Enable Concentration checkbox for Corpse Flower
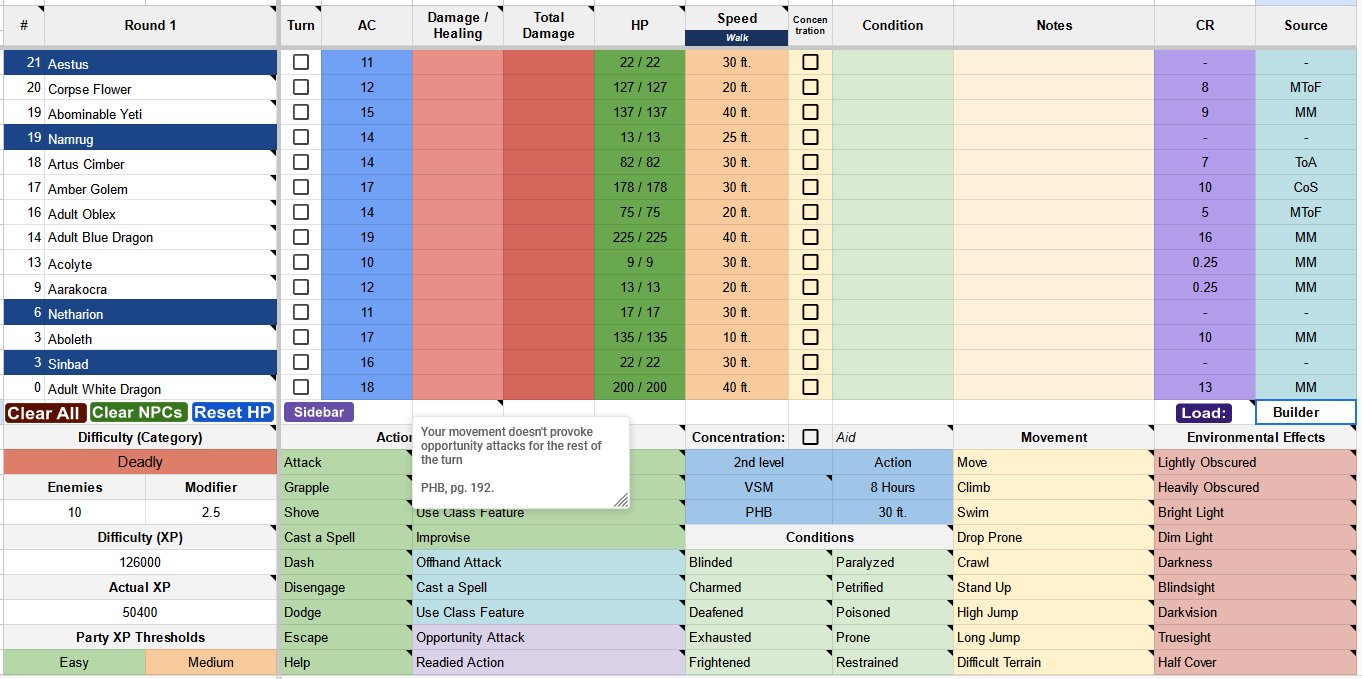 tap(810, 87)
